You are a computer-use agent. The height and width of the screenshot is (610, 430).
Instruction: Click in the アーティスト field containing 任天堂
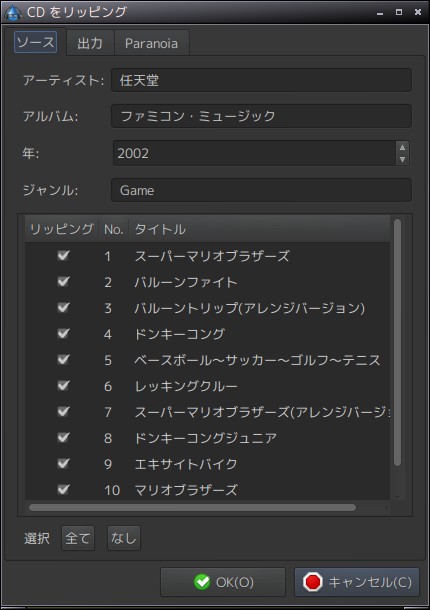tap(261, 80)
